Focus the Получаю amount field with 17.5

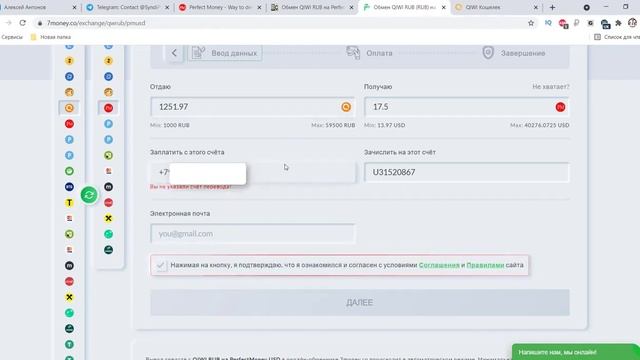pyautogui.click(x=467, y=107)
